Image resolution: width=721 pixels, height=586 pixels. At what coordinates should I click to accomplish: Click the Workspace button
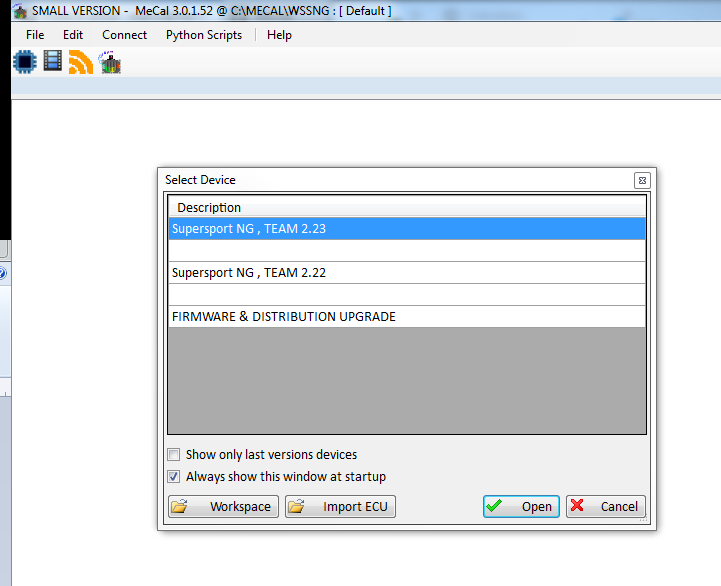tap(223, 506)
